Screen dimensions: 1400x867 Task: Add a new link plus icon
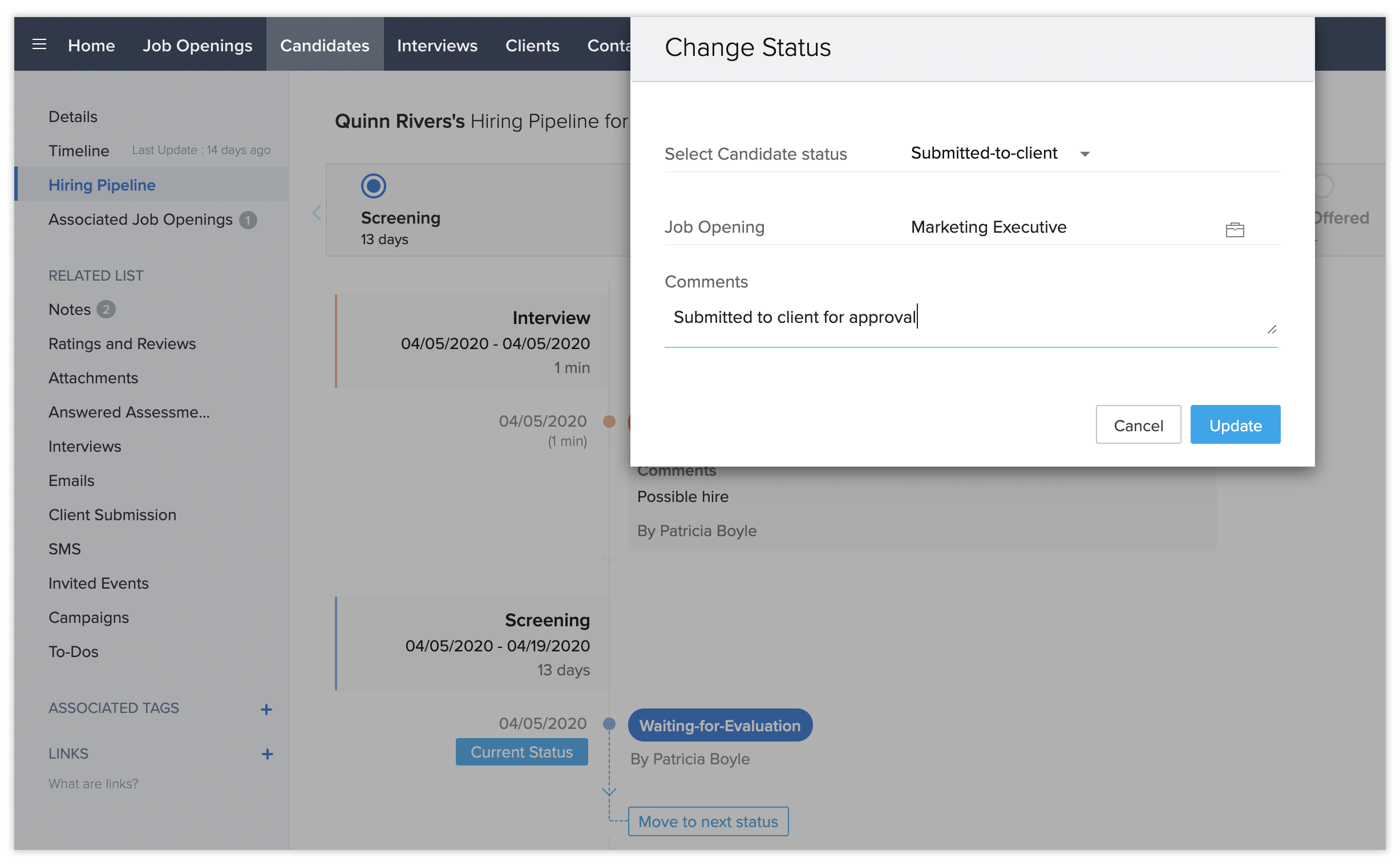pyautogui.click(x=266, y=754)
